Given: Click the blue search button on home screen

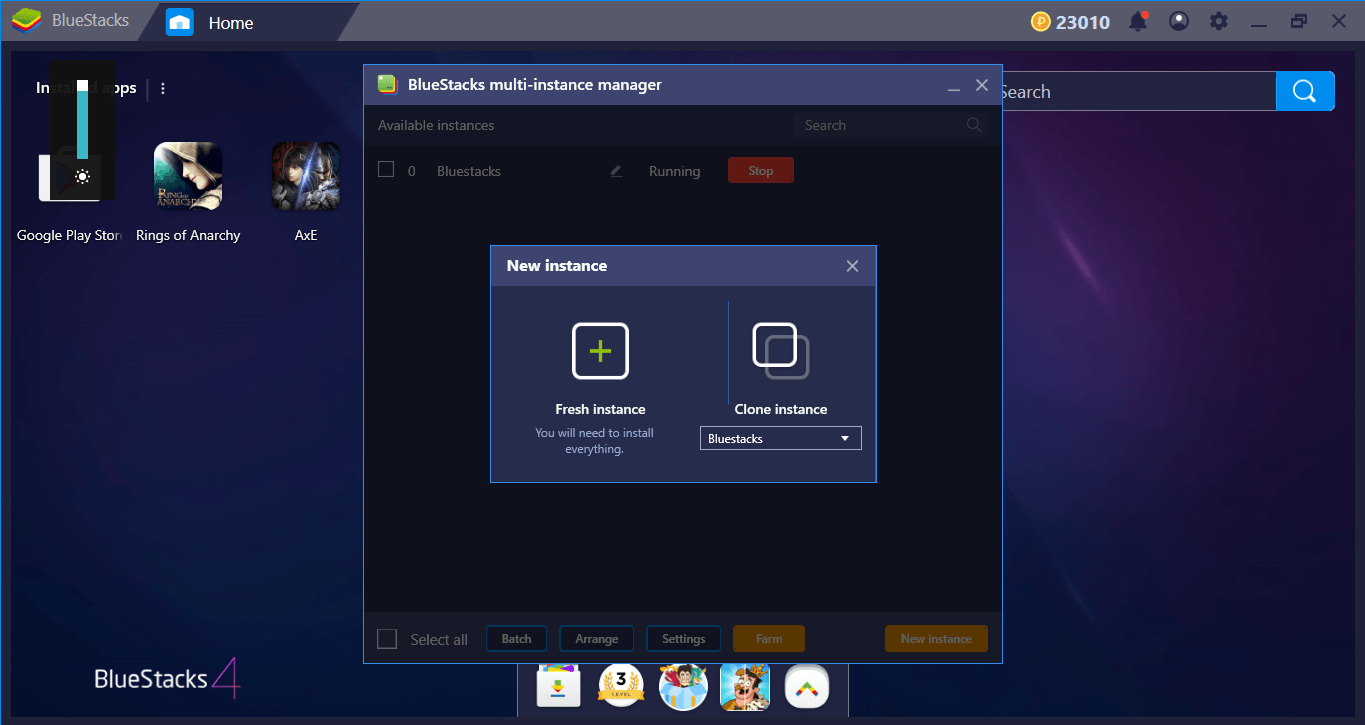Looking at the screenshot, I should coord(1305,91).
